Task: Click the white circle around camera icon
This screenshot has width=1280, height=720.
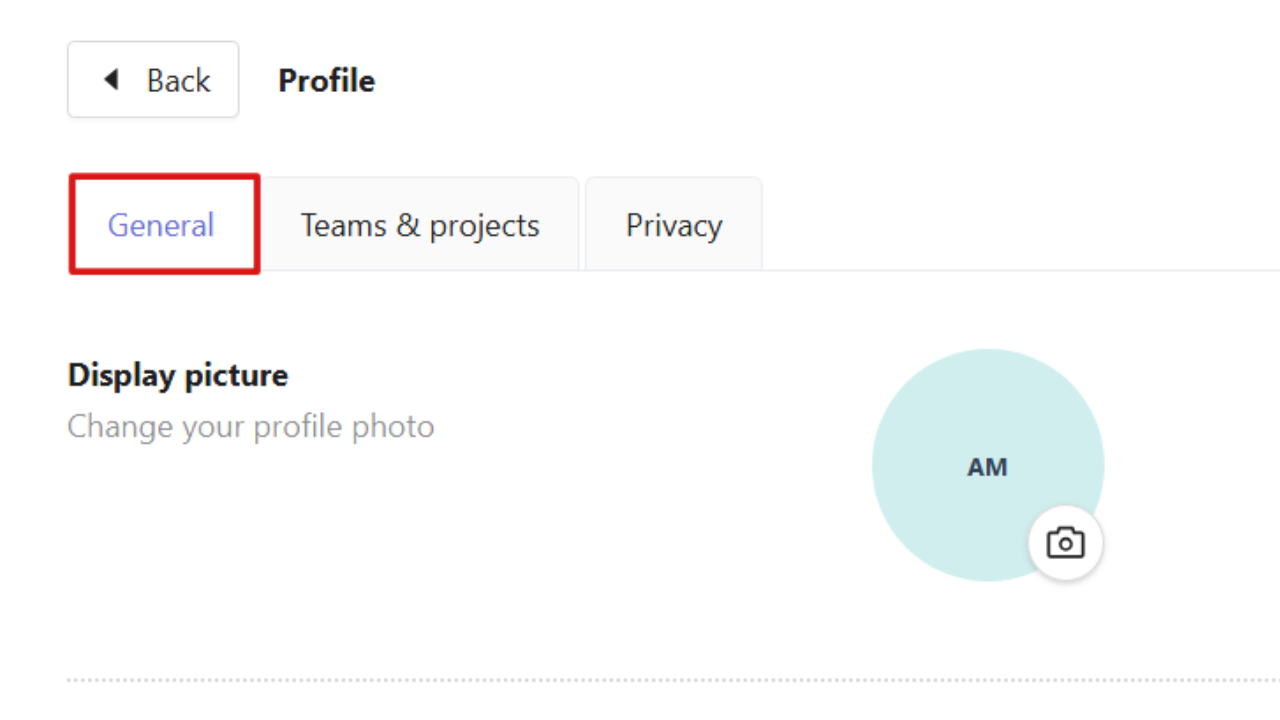Action: coord(1065,543)
